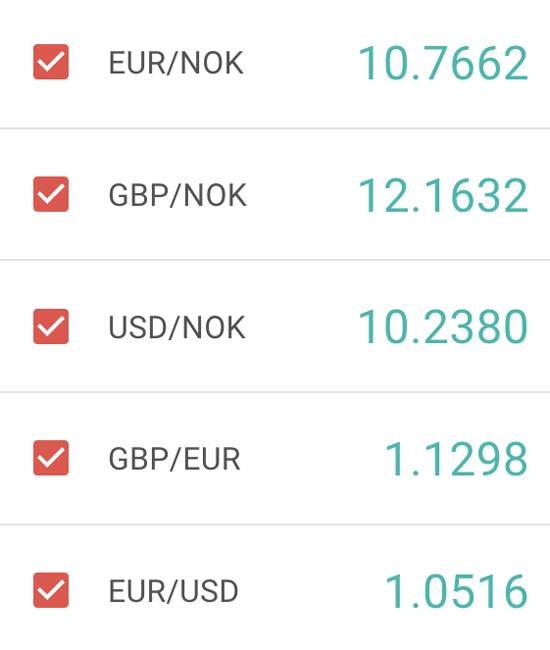Click empty space between EUR/NOK and 10.7662
The width and height of the screenshot is (550, 650).
pos(300,63)
